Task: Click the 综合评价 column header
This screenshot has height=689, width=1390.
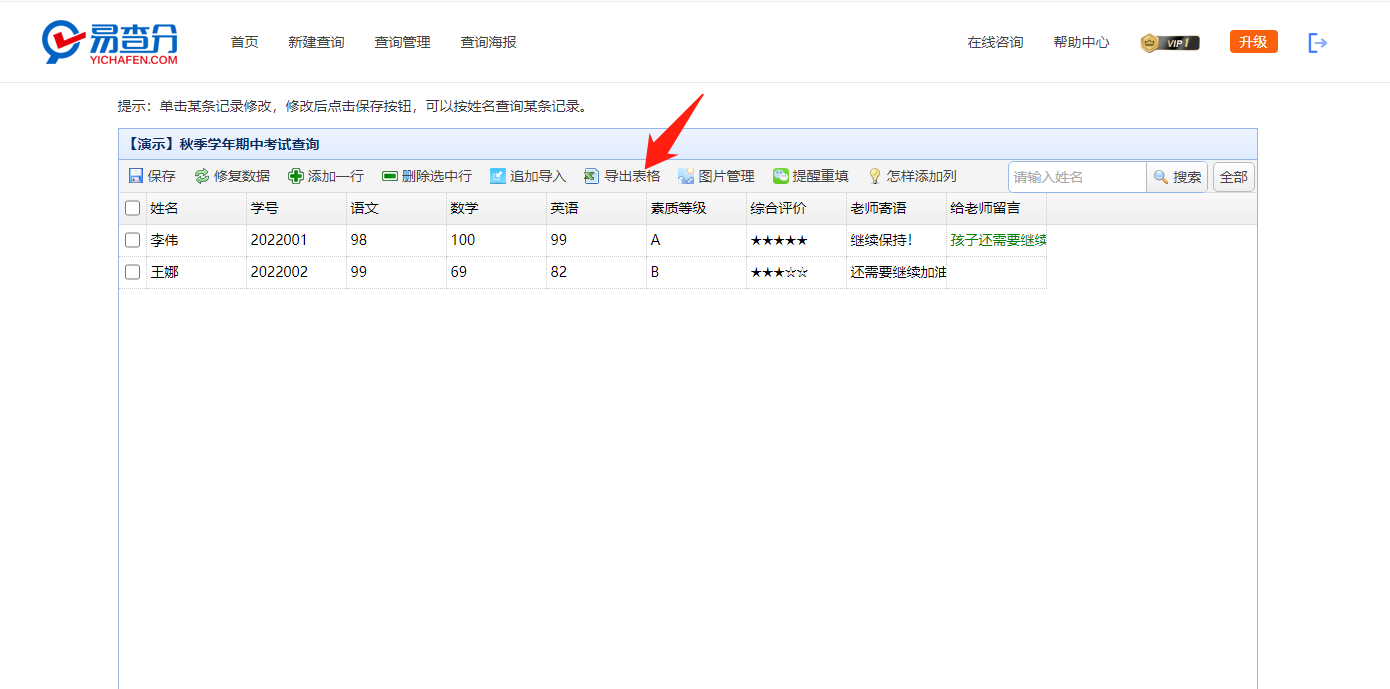Action: pos(797,208)
